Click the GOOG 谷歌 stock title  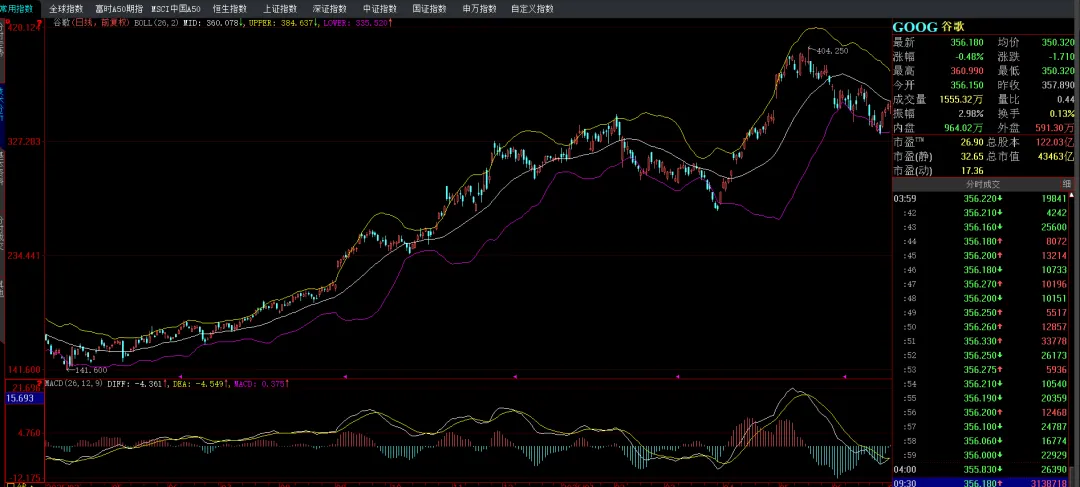click(x=928, y=27)
